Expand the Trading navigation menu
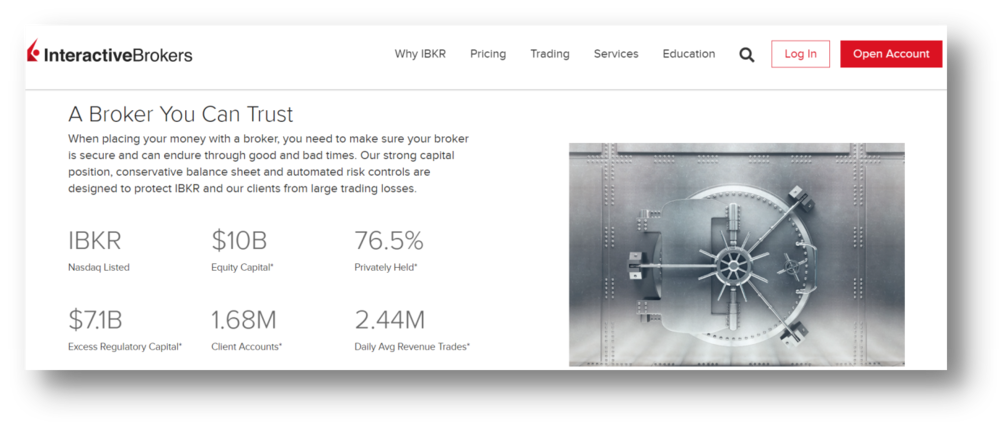 [x=550, y=54]
